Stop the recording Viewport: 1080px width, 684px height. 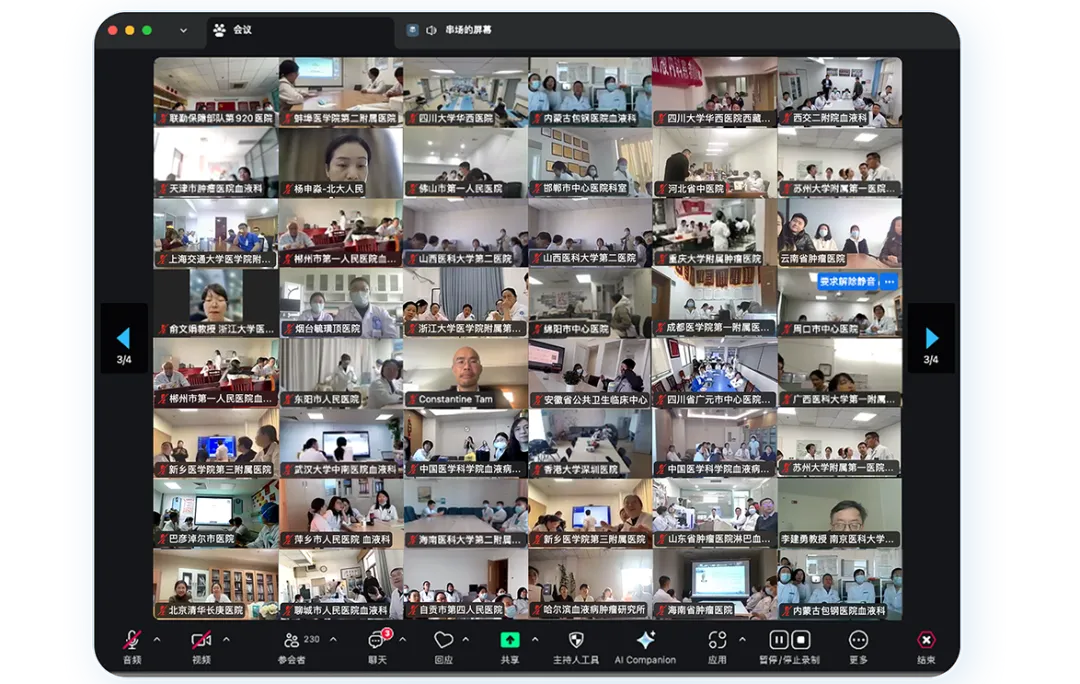pos(801,640)
